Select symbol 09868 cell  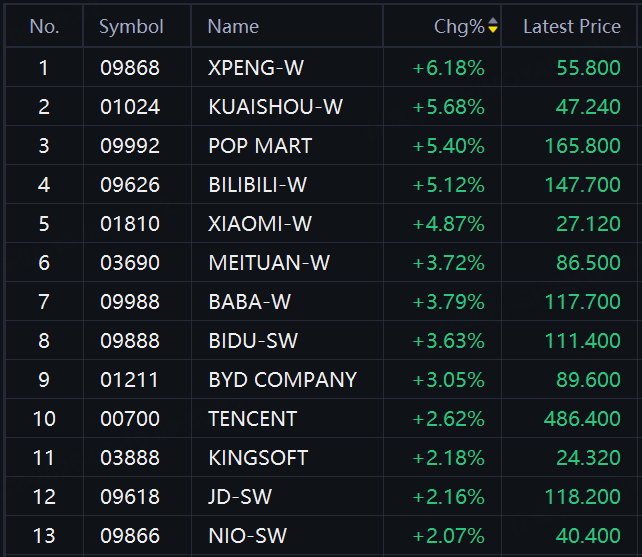coord(130,68)
